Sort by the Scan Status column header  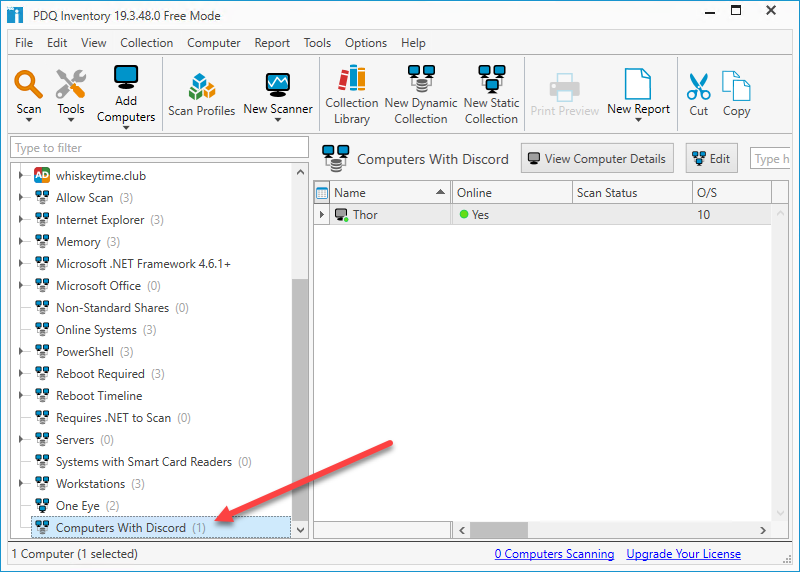point(632,193)
